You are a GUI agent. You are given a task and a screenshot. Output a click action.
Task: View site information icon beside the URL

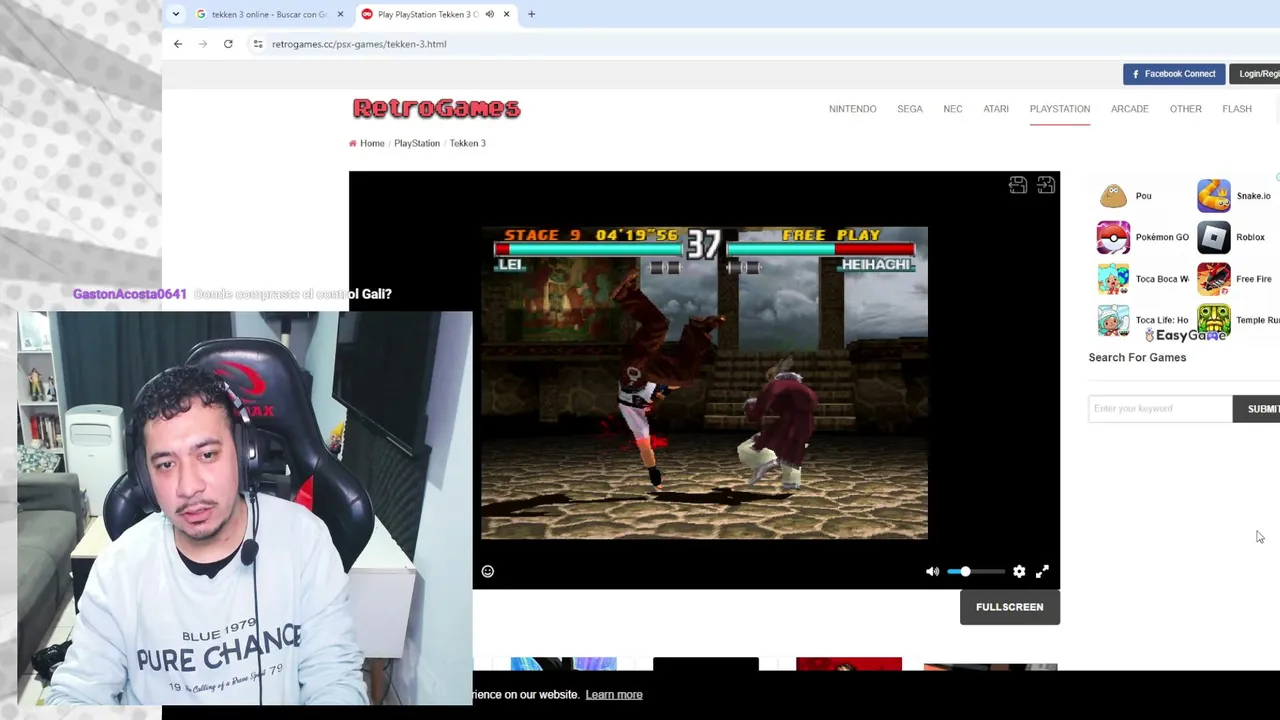[x=258, y=44]
